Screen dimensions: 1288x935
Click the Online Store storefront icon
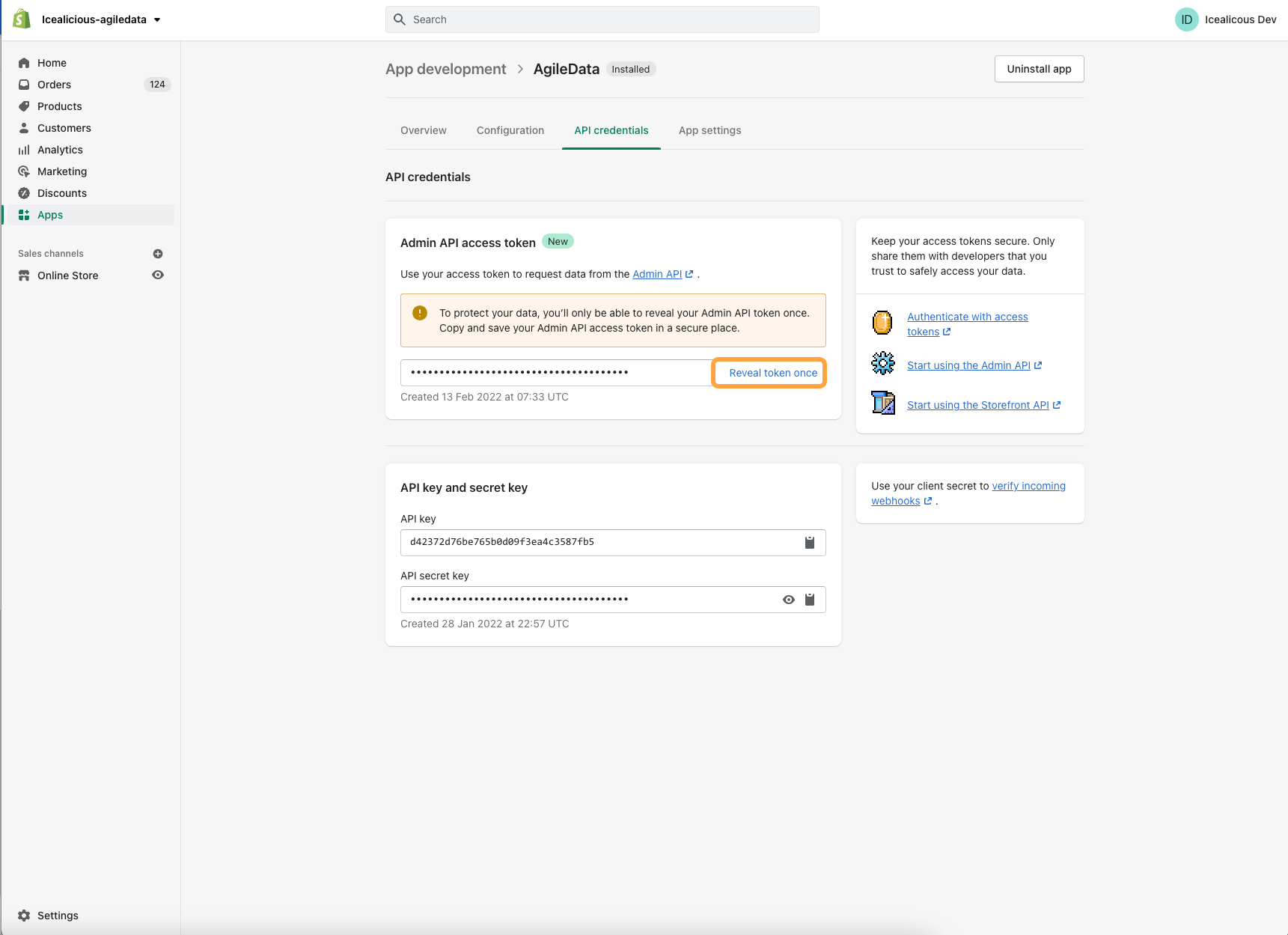click(24, 275)
